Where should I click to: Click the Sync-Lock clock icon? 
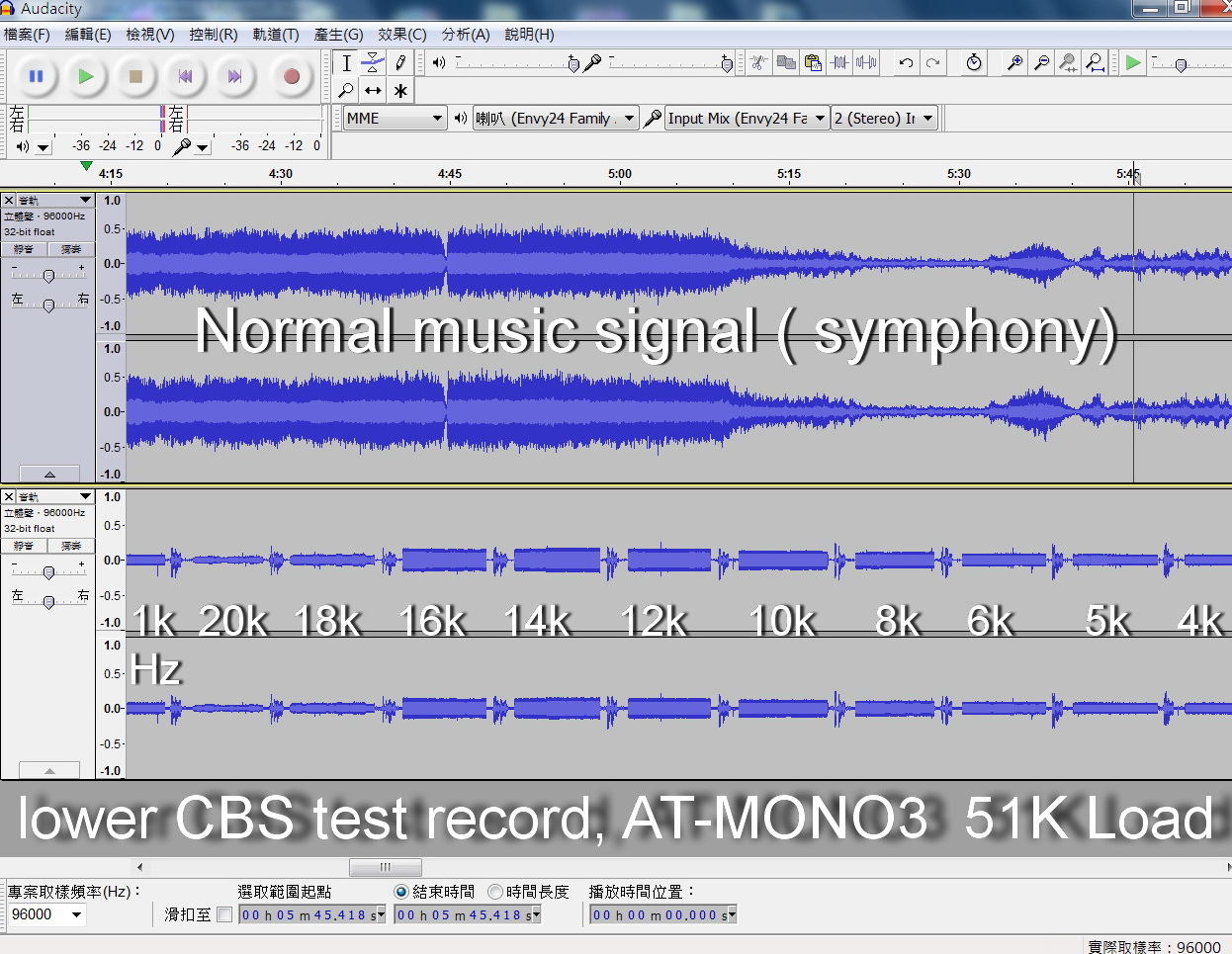[974, 63]
